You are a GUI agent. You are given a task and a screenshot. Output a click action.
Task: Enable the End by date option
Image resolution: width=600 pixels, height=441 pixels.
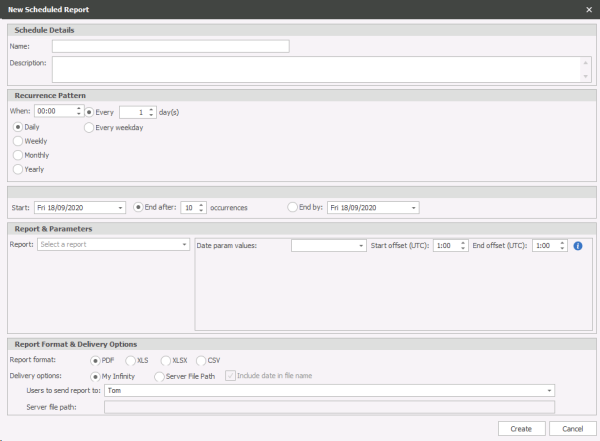tap(292, 208)
